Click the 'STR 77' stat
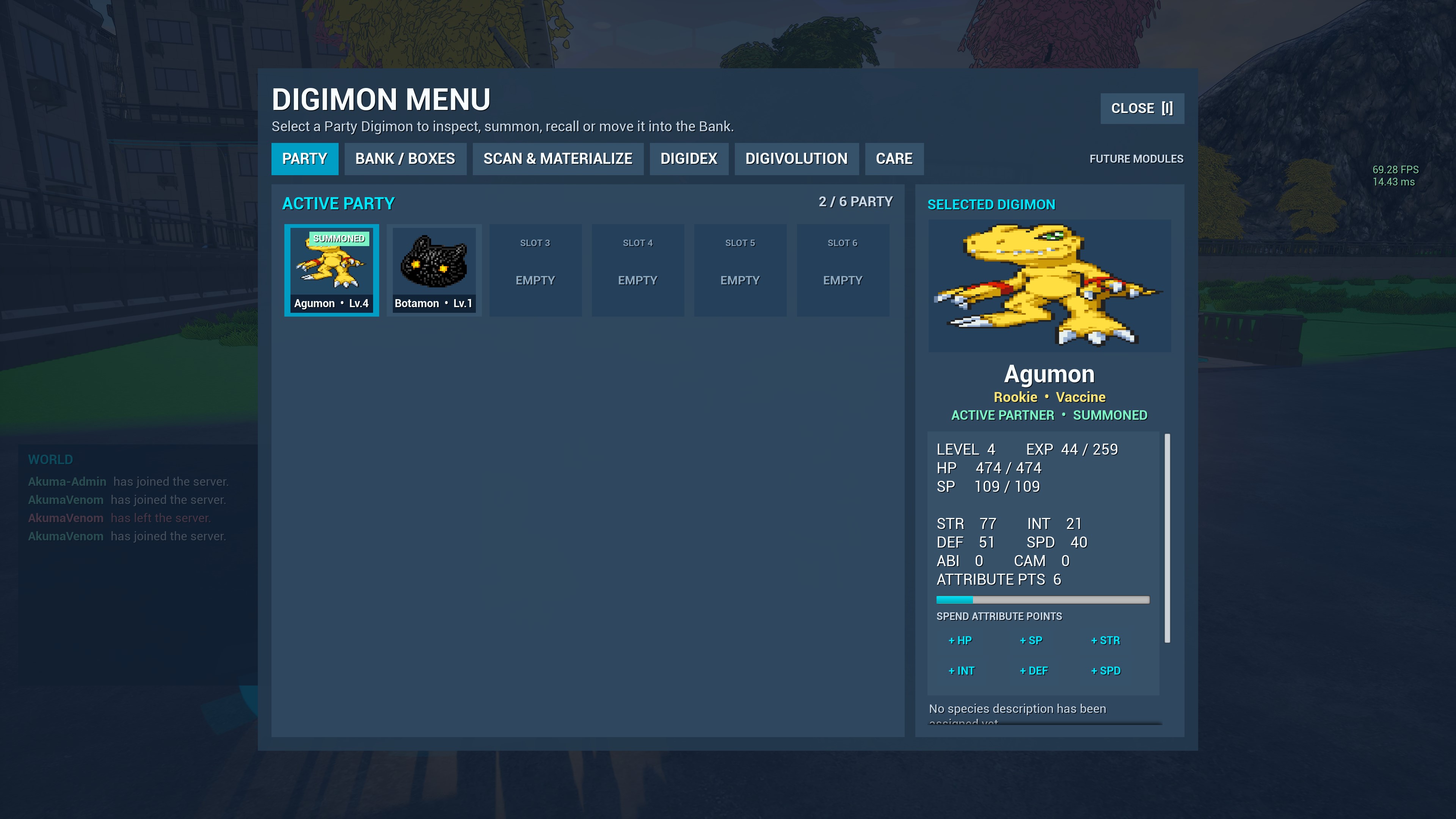 966,524
